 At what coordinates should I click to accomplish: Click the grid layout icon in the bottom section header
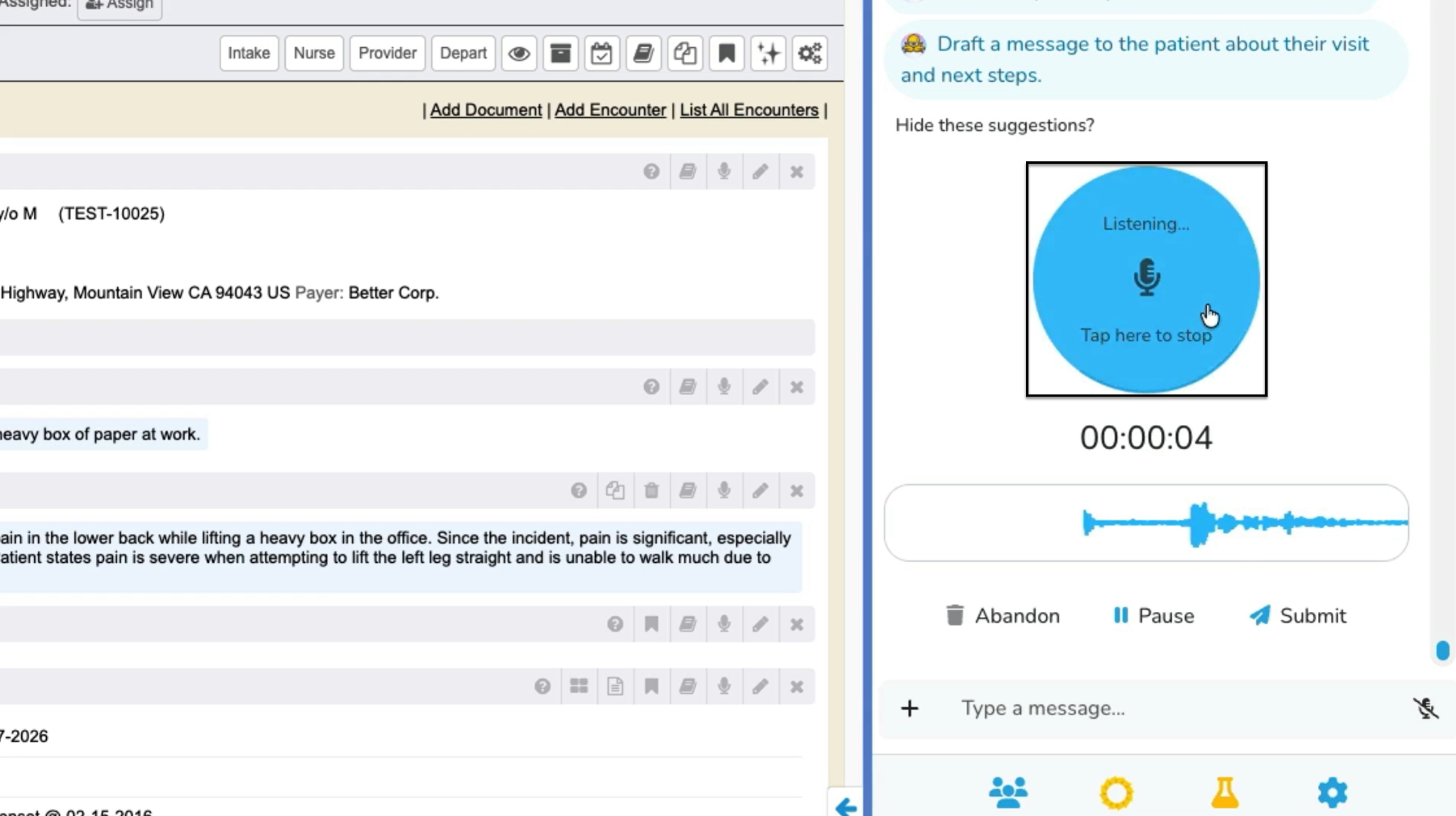(x=579, y=686)
